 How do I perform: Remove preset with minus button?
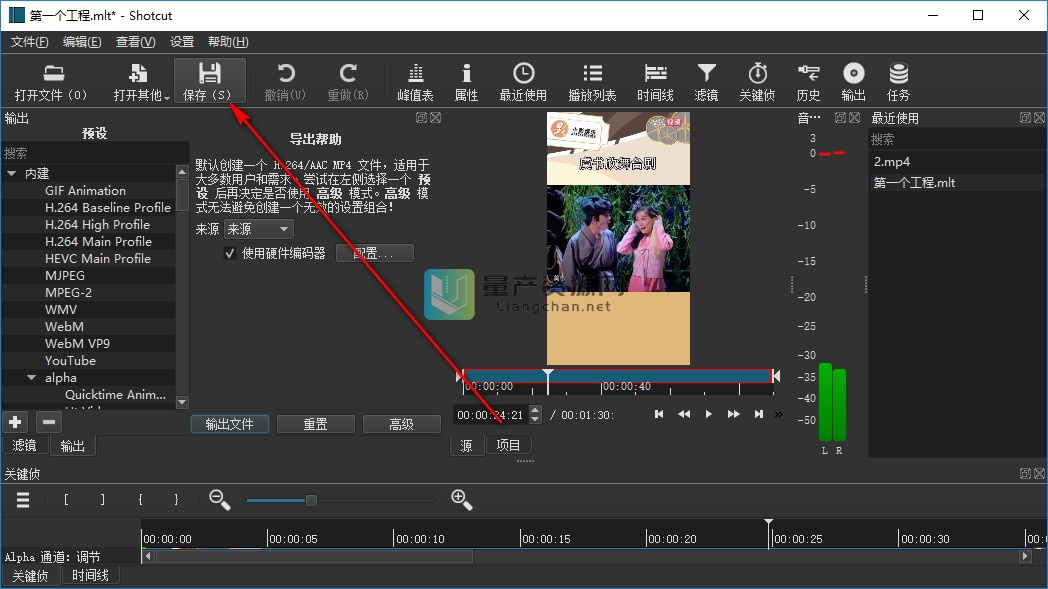(48, 422)
